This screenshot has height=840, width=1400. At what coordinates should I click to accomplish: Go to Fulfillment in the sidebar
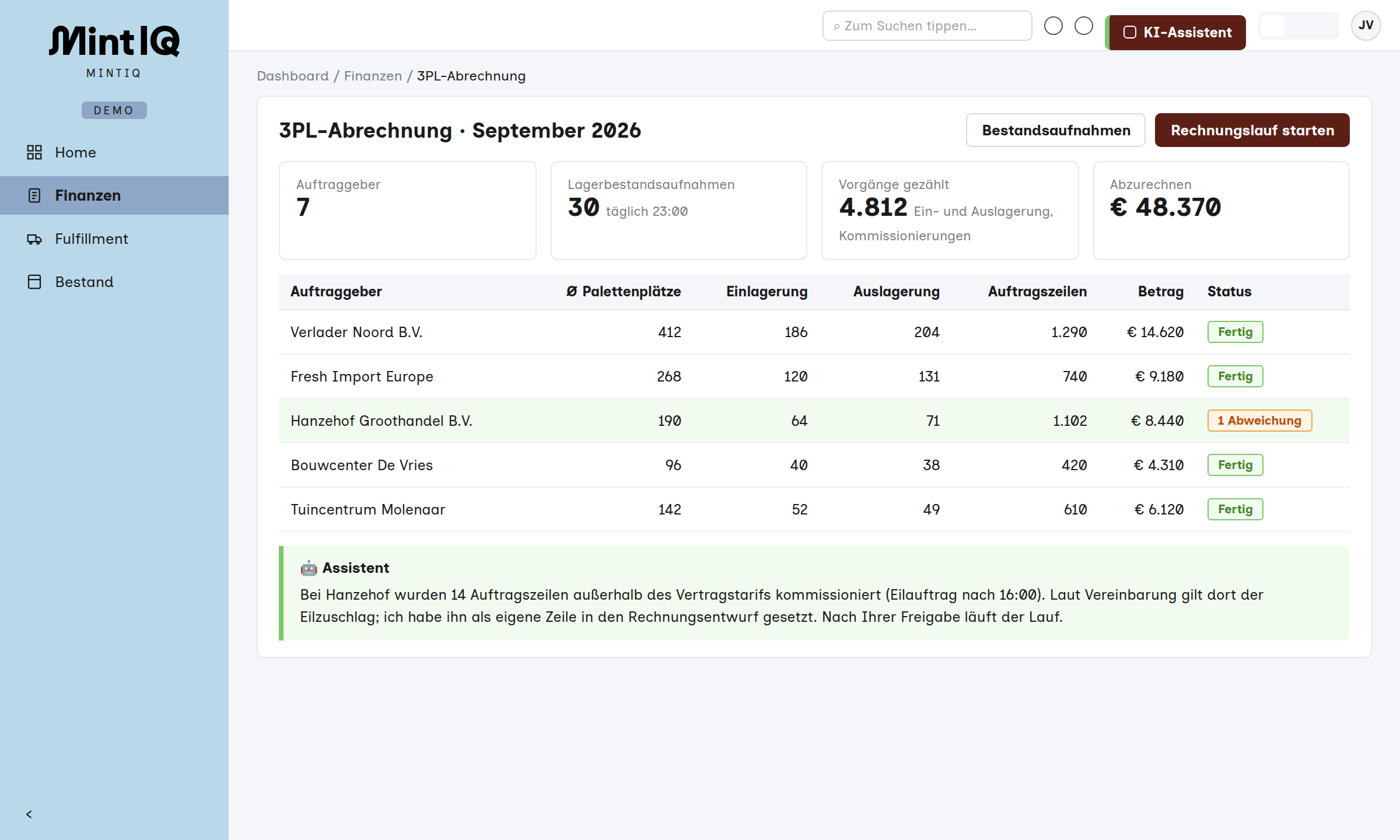pyautogui.click(x=114, y=239)
